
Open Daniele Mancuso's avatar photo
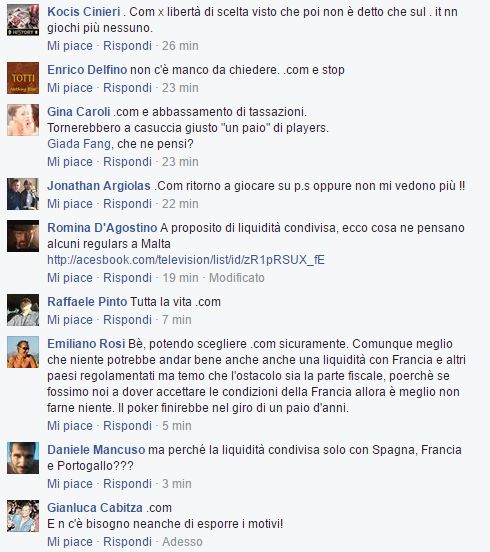(x=23, y=458)
